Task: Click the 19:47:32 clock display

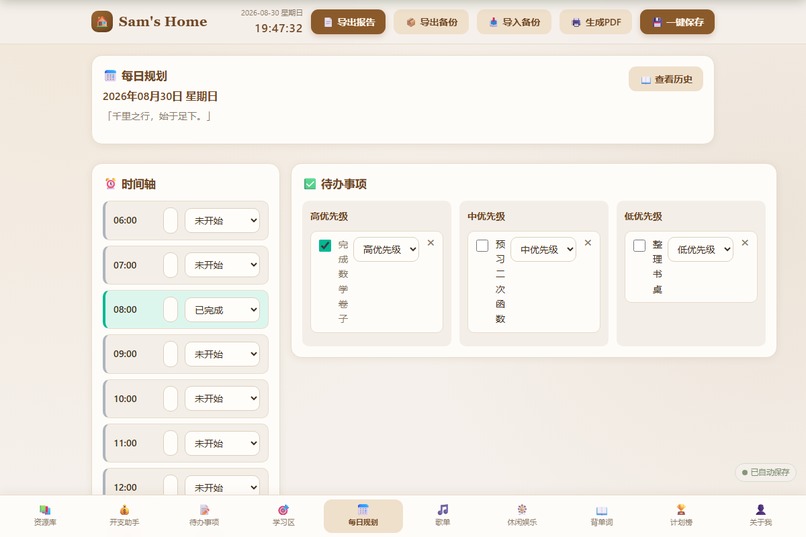Action: (x=279, y=28)
